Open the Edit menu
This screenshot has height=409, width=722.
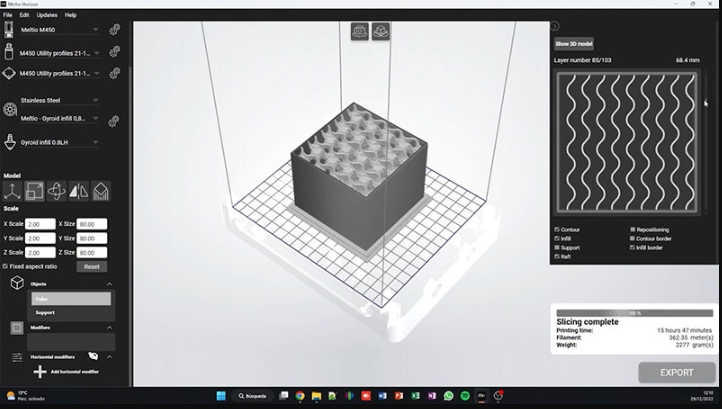pos(24,15)
